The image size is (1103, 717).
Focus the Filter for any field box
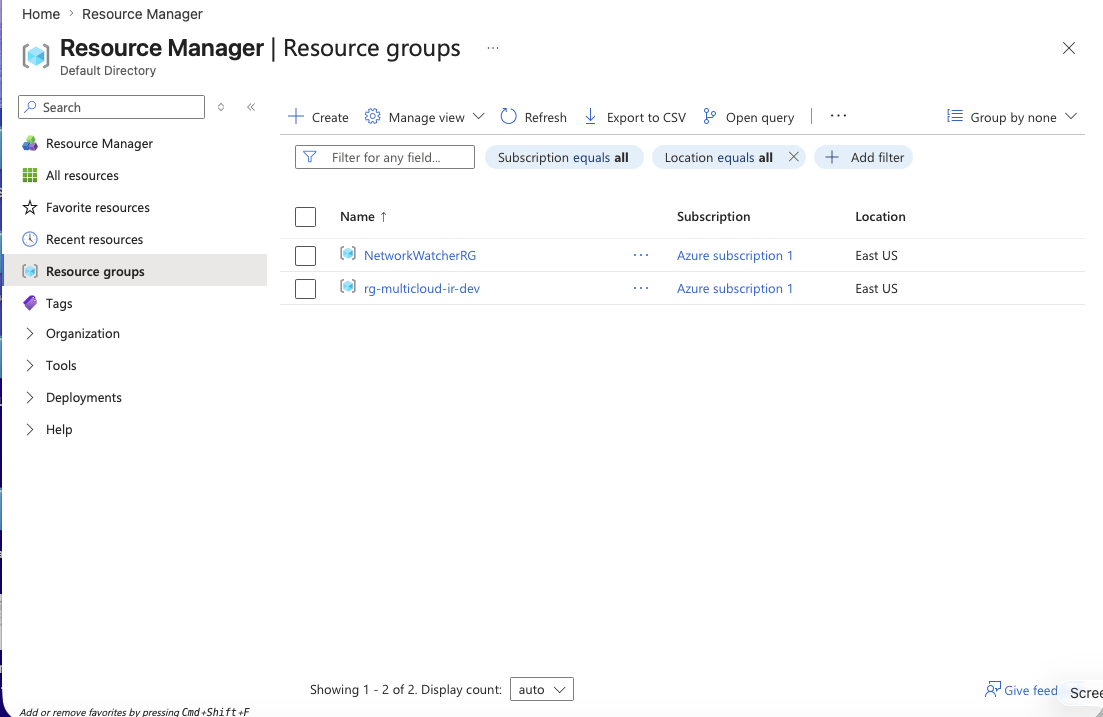coord(385,157)
